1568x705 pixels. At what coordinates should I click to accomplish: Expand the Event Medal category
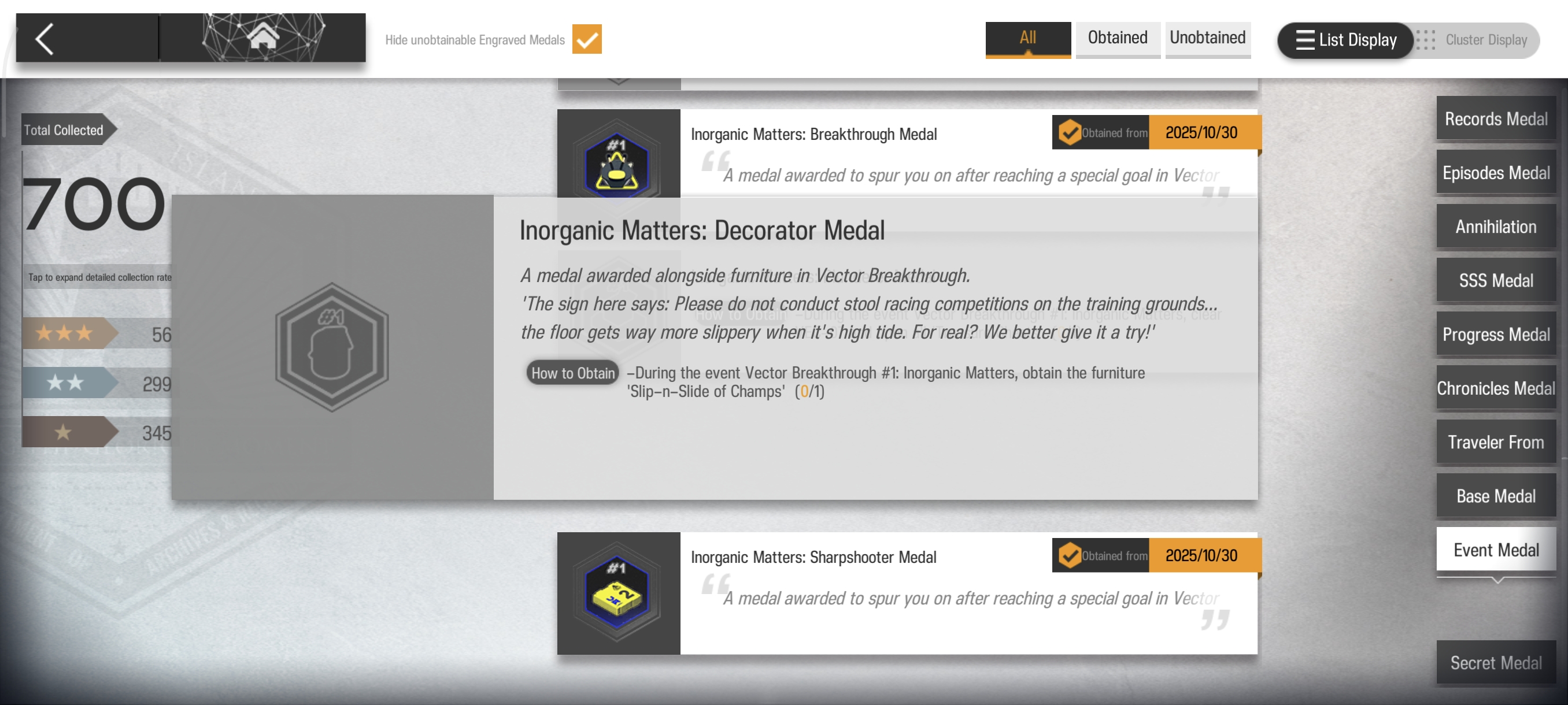[1495, 550]
